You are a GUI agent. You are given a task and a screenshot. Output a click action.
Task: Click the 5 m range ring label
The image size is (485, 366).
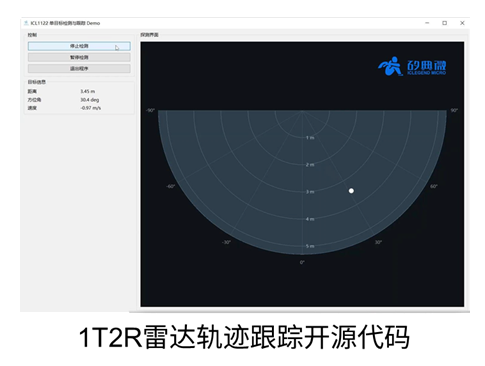[310, 246]
